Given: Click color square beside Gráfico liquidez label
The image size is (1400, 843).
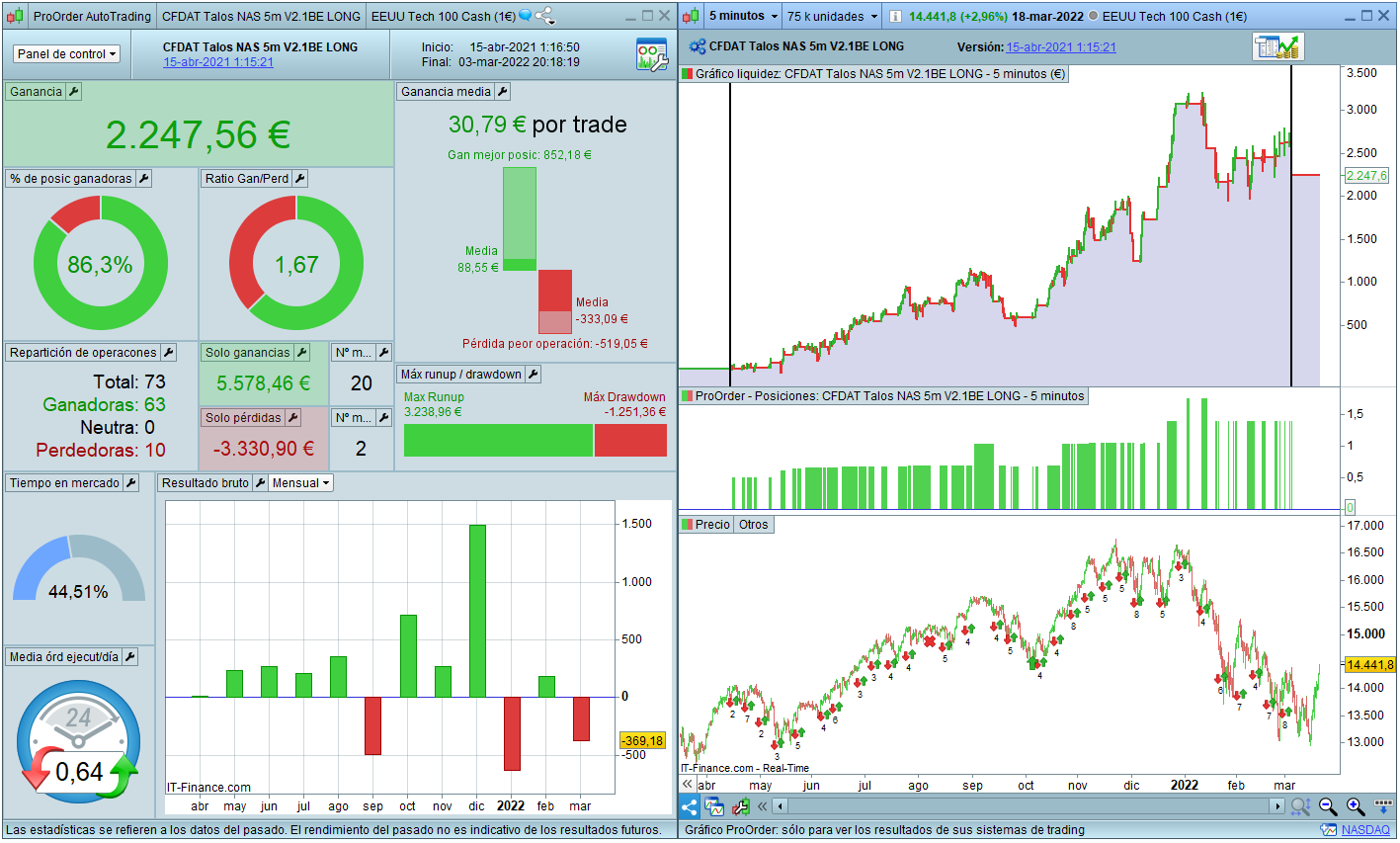Looking at the screenshot, I should (x=687, y=74).
